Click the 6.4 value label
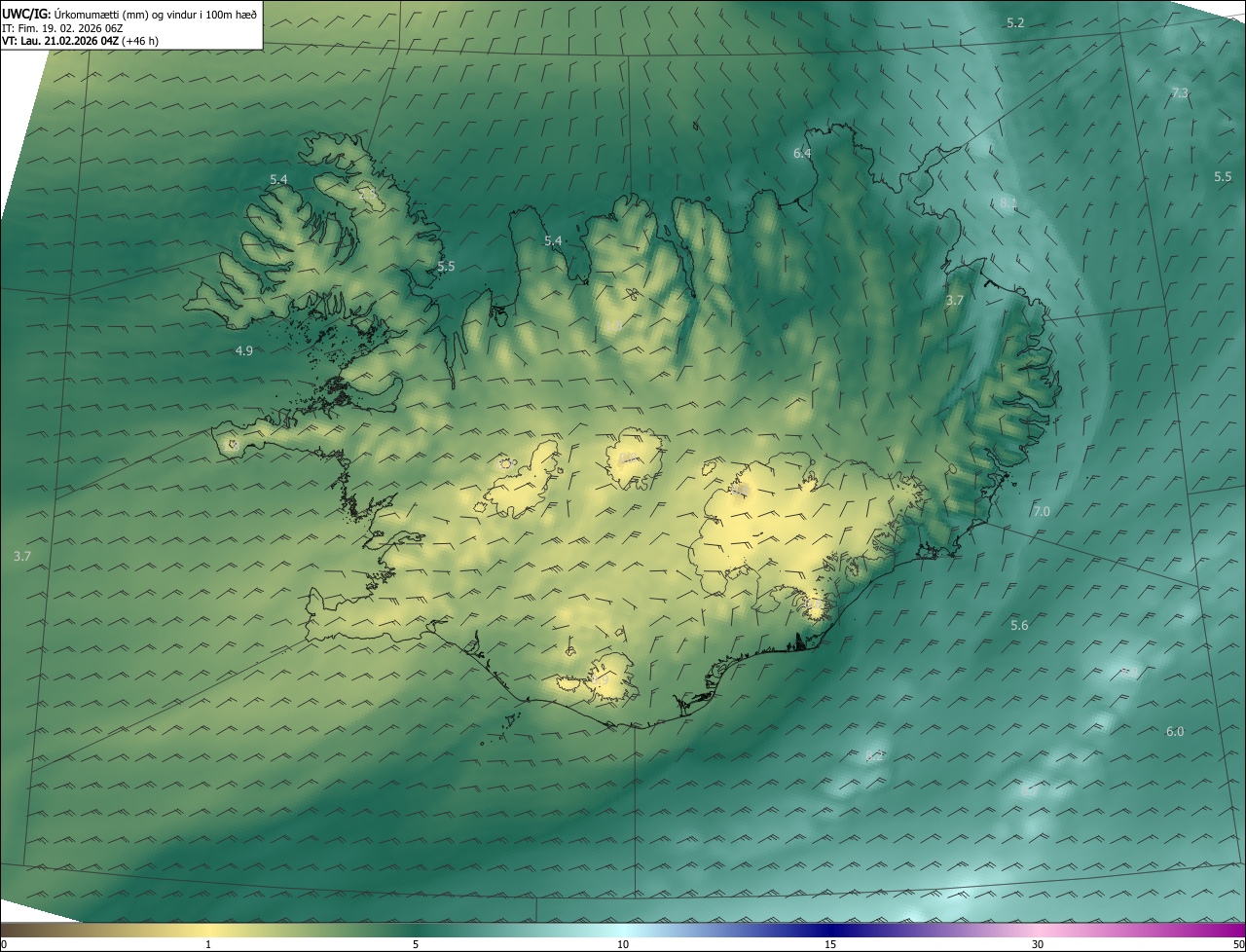 pos(802,154)
